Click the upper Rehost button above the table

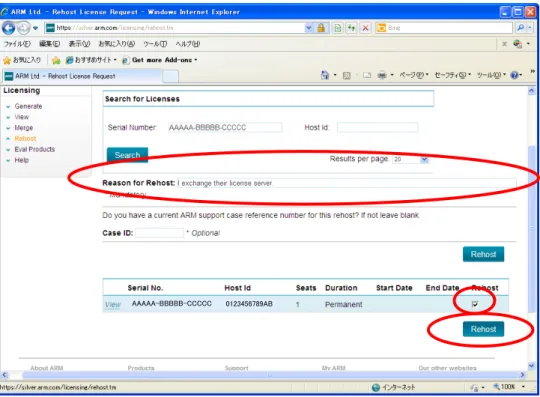pyautogui.click(x=483, y=254)
